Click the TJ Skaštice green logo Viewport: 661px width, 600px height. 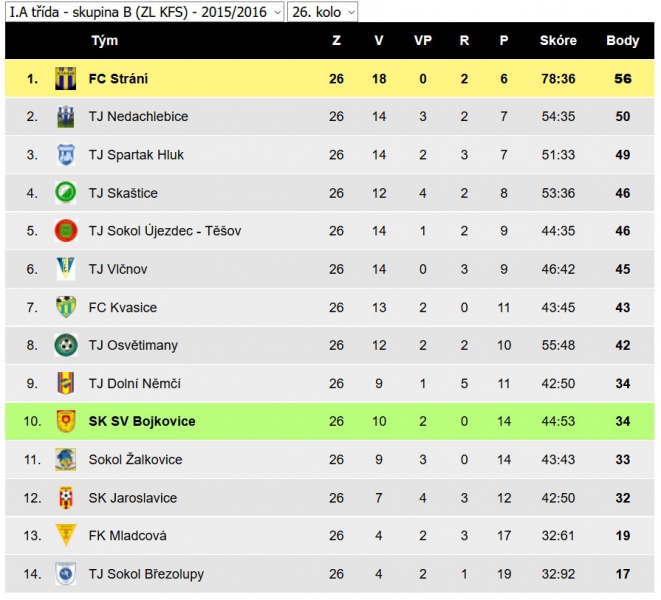[x=66, y=193]
